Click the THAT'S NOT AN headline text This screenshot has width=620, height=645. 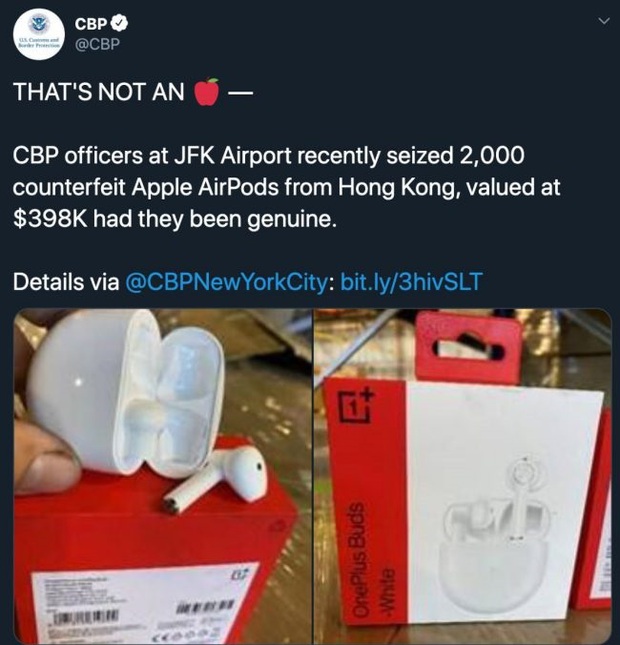[x=99, y=91]
